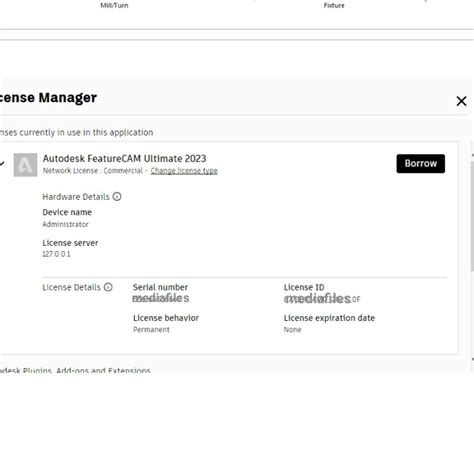474x474 pixels.
Task: Show Hardware Details info icon
Action: point(117,197)
